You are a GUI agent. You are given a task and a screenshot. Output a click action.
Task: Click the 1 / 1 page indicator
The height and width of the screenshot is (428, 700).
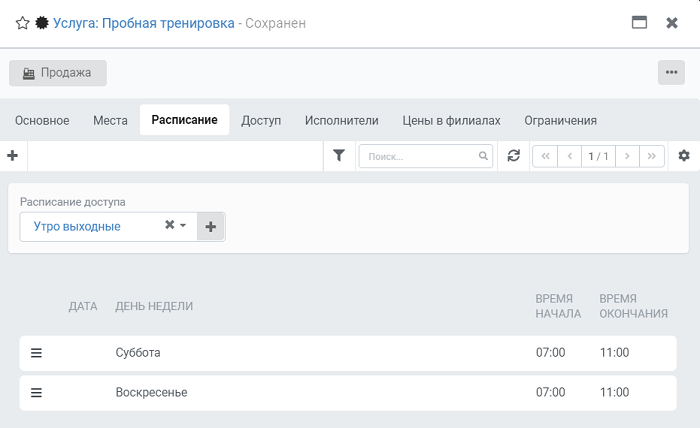click(x=598, y=156)
